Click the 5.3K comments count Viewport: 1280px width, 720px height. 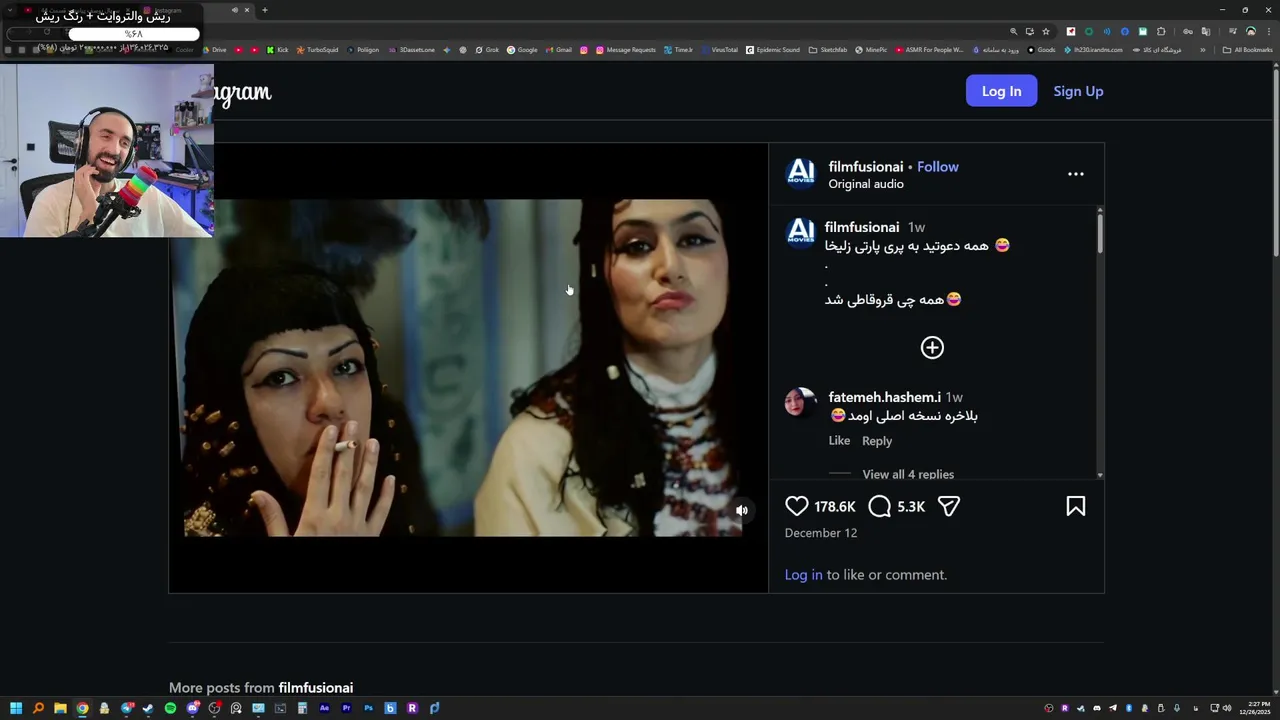[911, 507]
